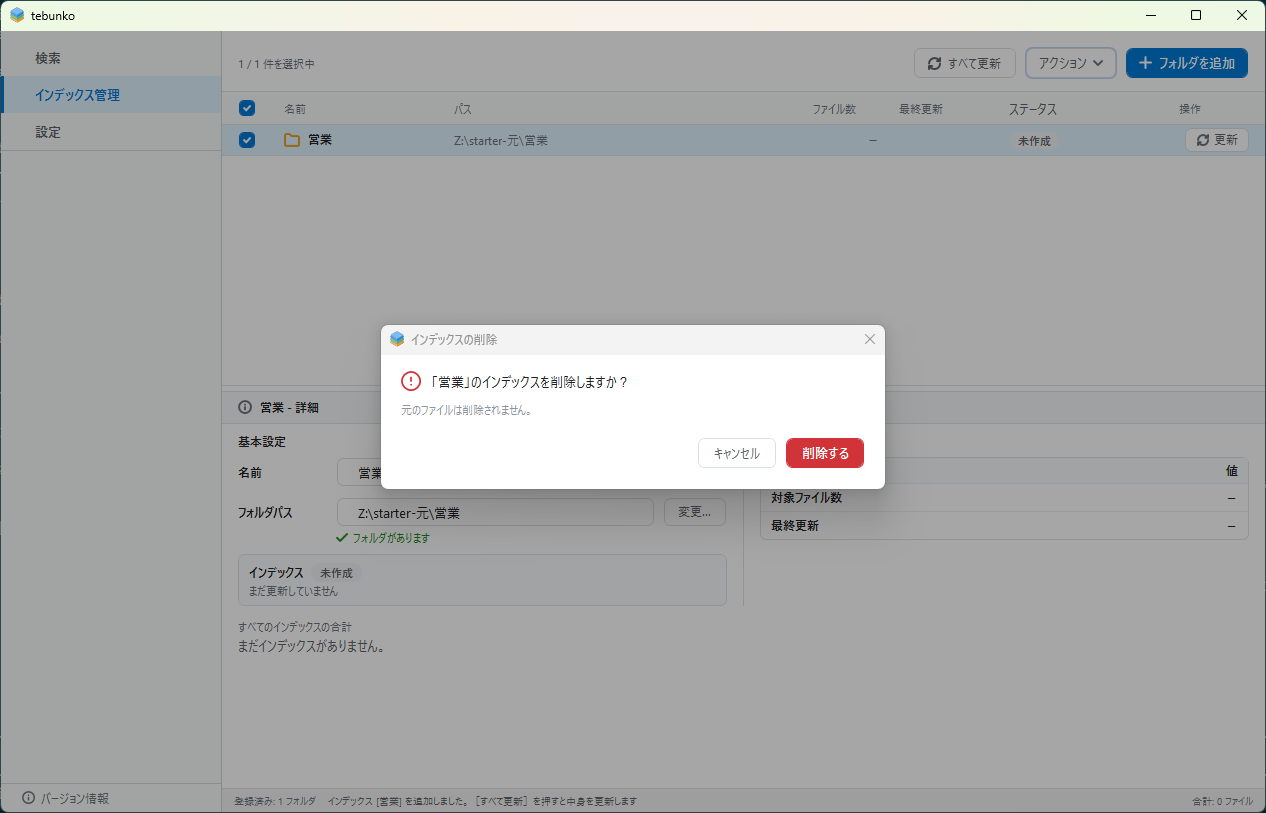Expand the アクション dropdown
The width and height of the screenshot is (1266, 813).
click(1071, 63)
